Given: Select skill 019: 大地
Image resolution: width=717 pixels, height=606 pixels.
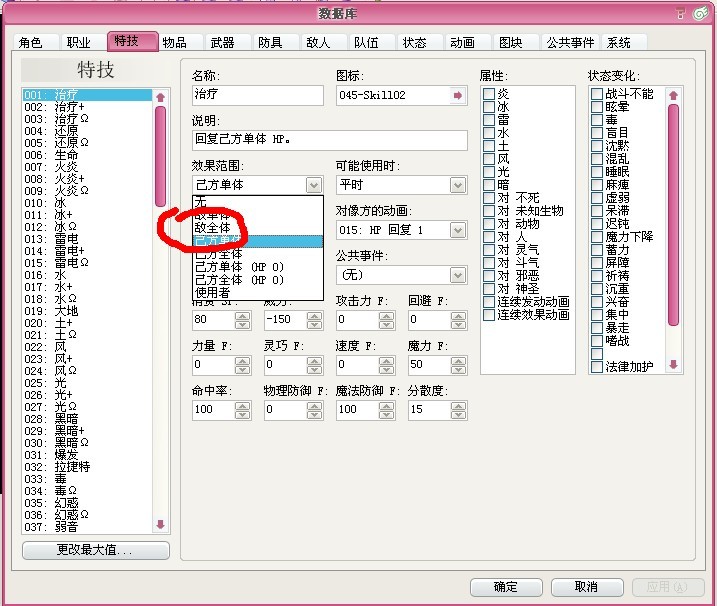Looking at the screenshot, I should coord(87,311).
